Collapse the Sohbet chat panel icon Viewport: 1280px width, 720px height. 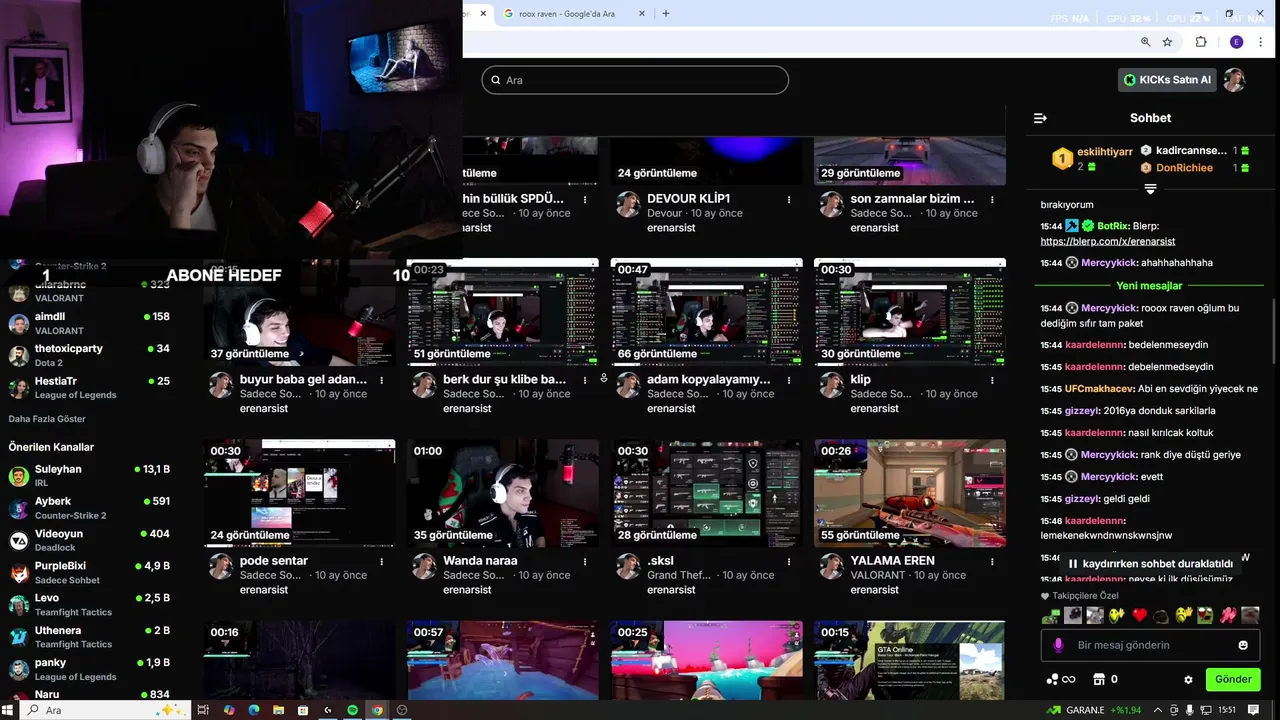tap(1040, 118)
